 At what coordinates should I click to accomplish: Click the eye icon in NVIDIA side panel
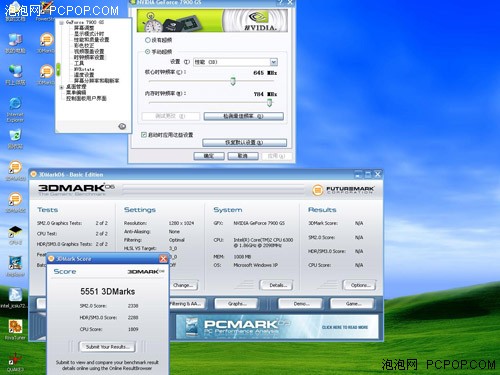tap(122, 126)
